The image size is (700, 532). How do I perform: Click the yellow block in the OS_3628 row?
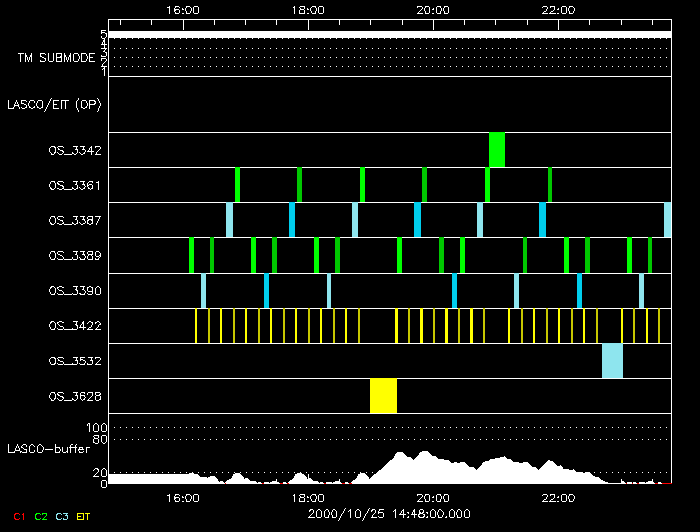(x=383, y=396)
